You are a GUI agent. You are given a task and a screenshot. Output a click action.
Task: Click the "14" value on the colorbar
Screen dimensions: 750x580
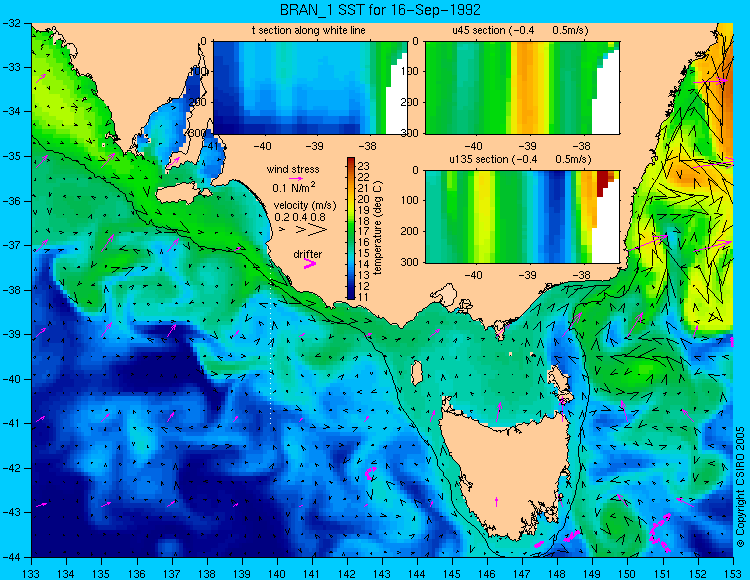(x=363, y=264)
